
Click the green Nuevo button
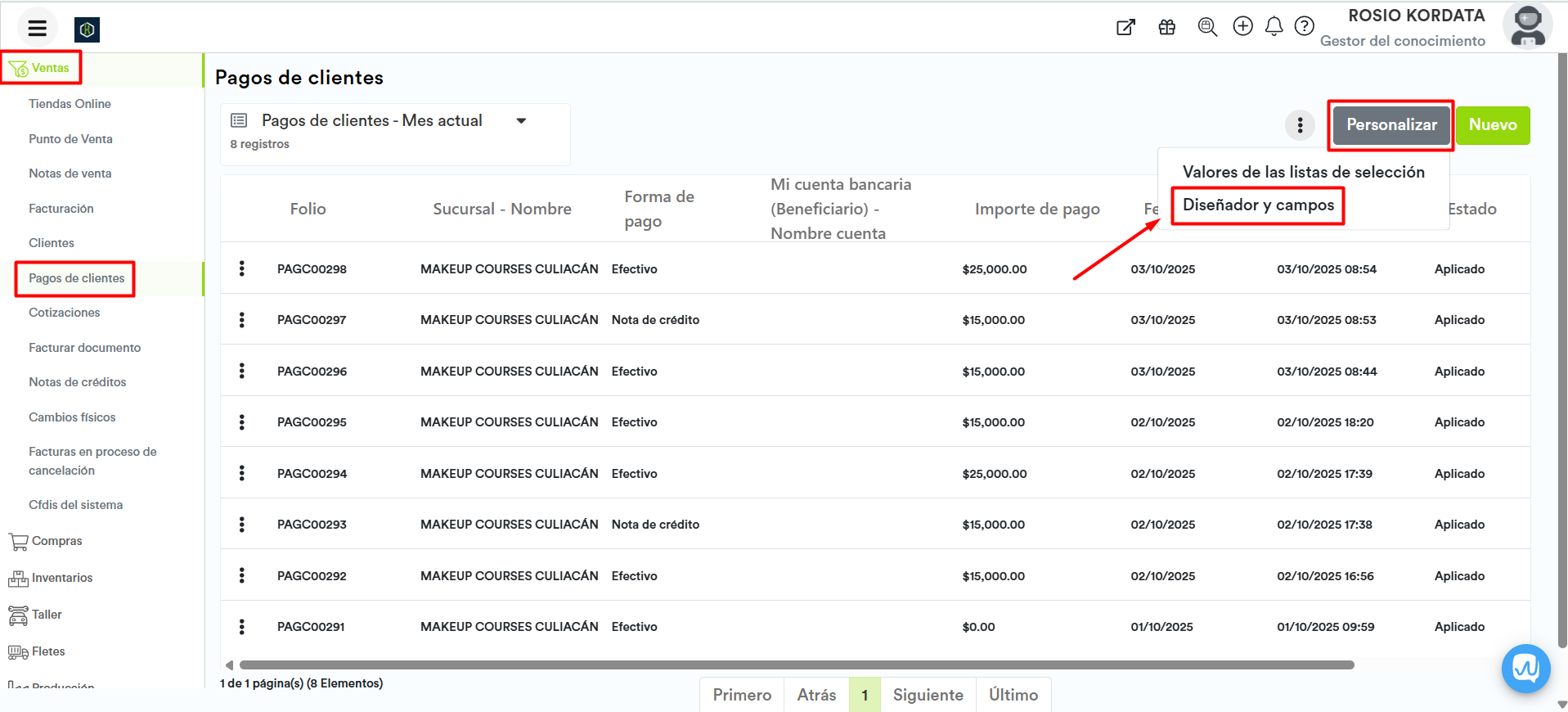1492,125
